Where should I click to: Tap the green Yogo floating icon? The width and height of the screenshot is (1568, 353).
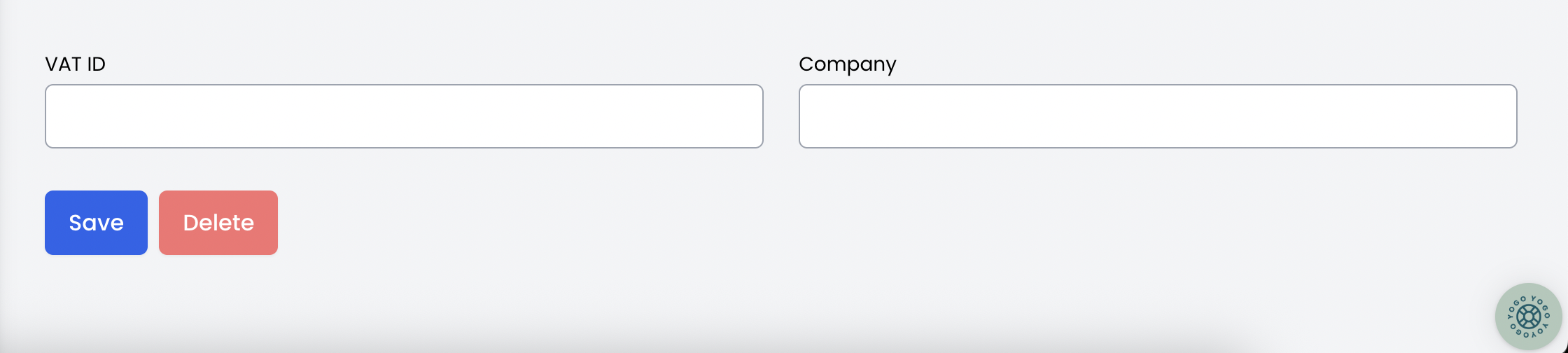[x=1528, y=317]
